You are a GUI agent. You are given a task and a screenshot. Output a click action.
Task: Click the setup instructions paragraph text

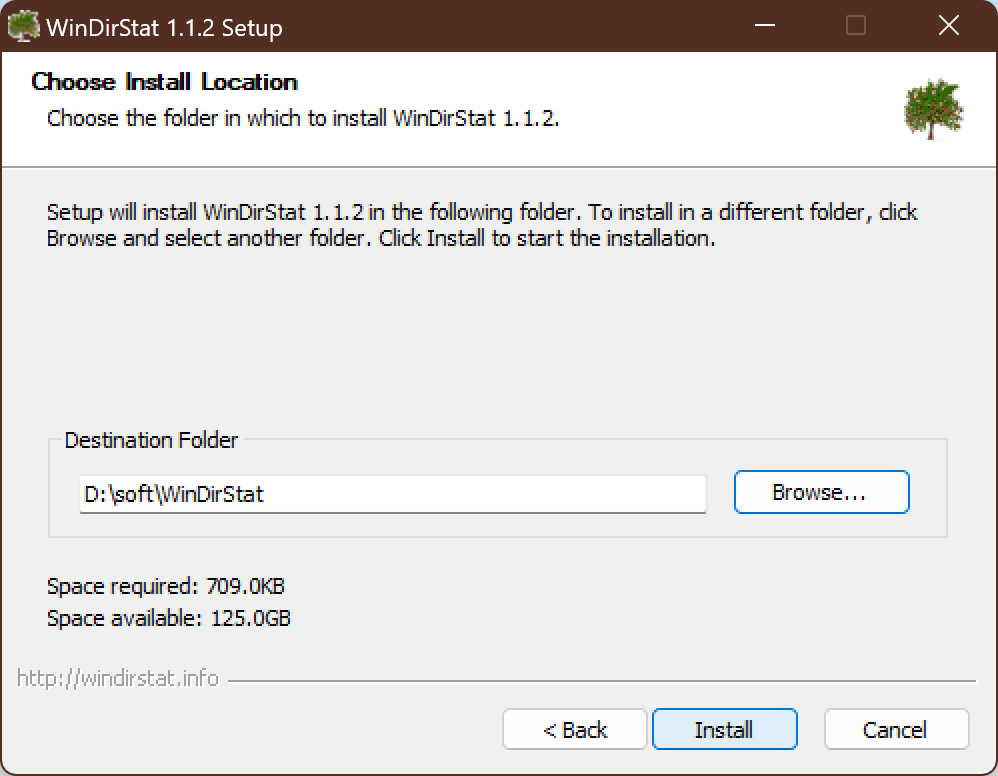point(480,226)
